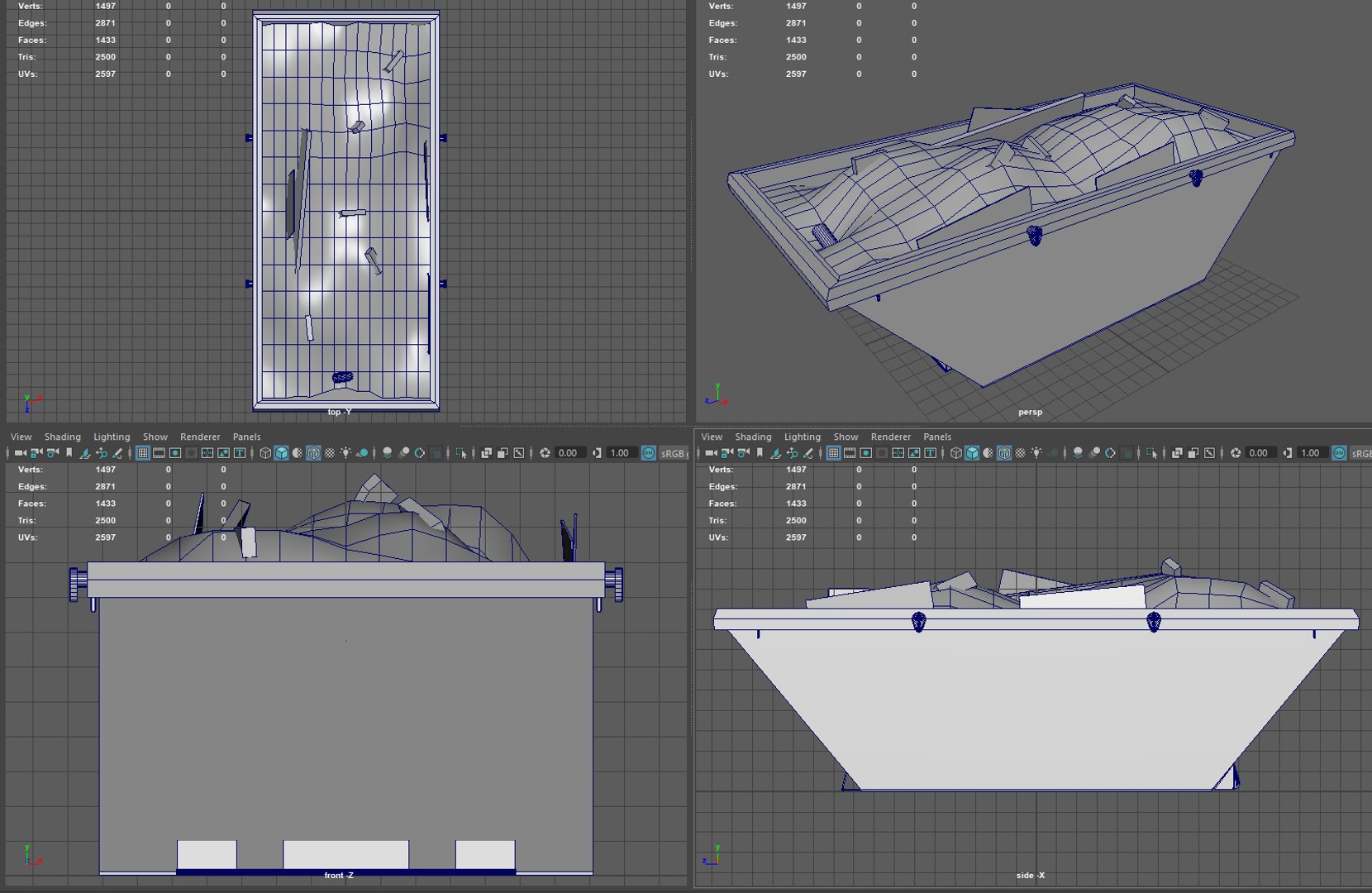Click Multisample Anti-aliasing icon in side view
This screenshot has width=1372, height=893.
coord(1110,453)
